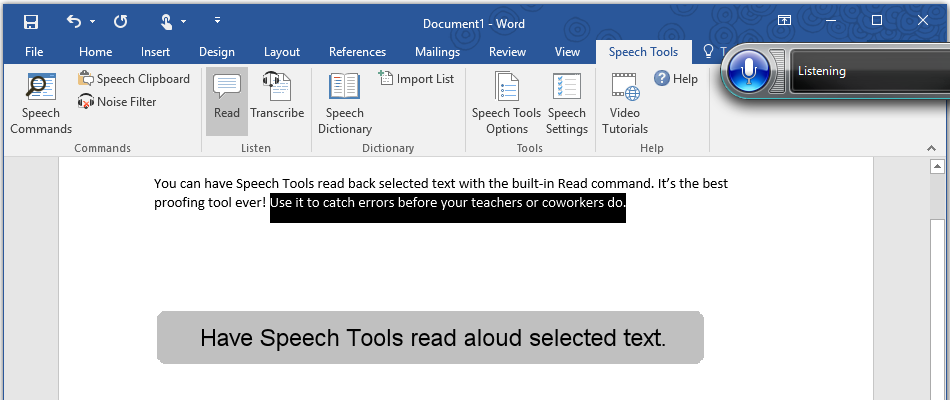Open Speech Settings

(566, 103)
